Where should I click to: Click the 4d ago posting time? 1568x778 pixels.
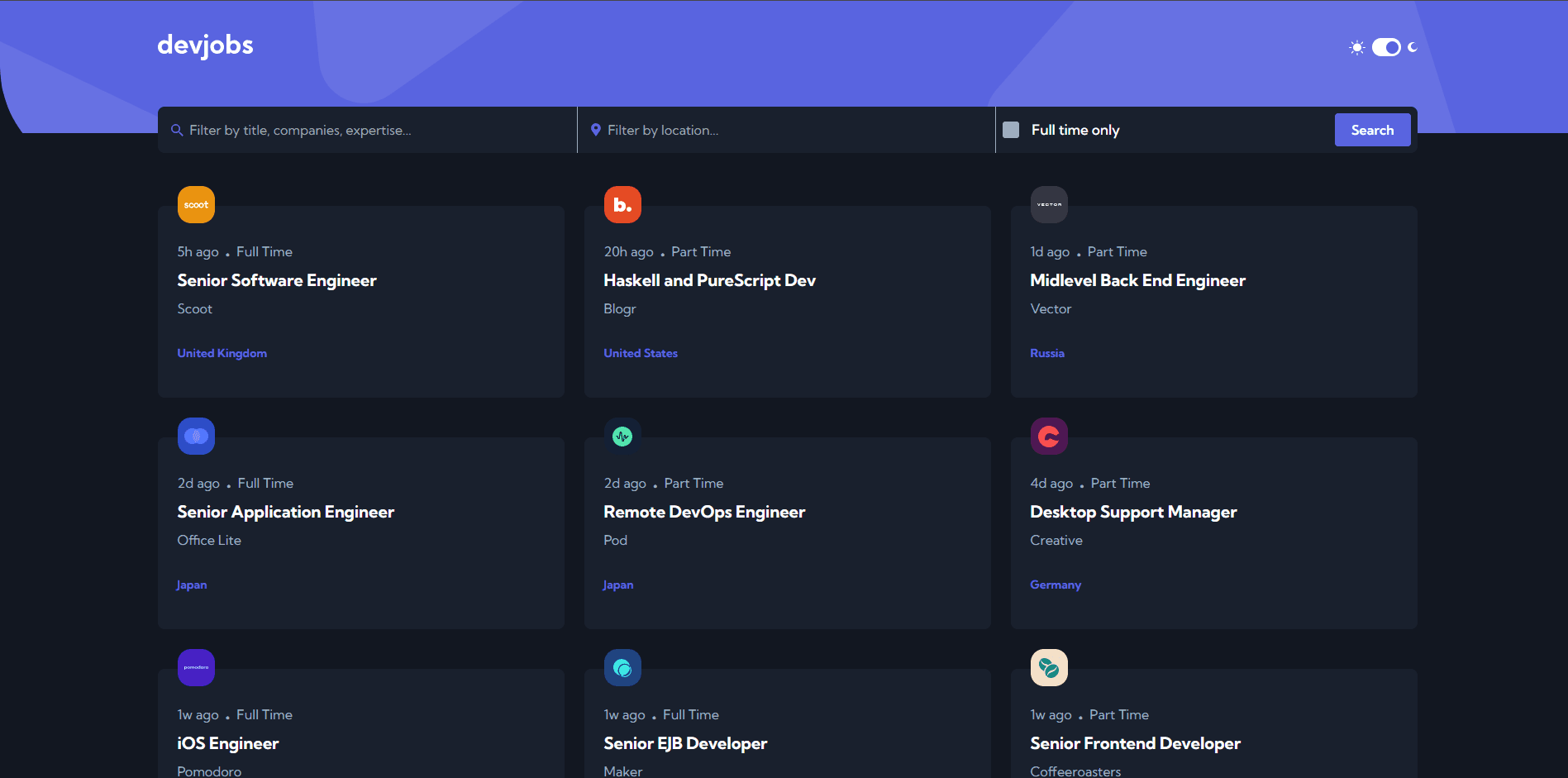[x=1051, y=483]
